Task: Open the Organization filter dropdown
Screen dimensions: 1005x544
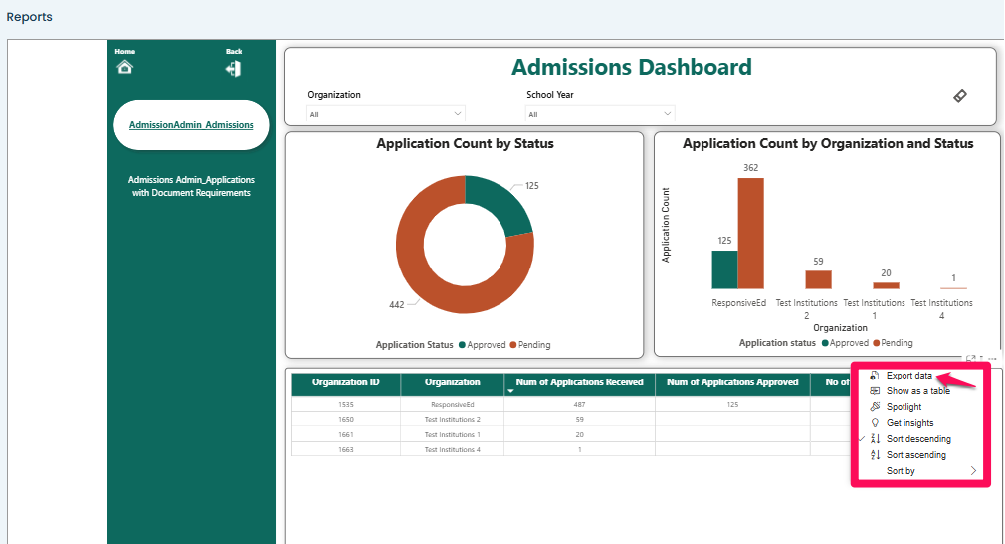Action: click(x=386, y=114)
